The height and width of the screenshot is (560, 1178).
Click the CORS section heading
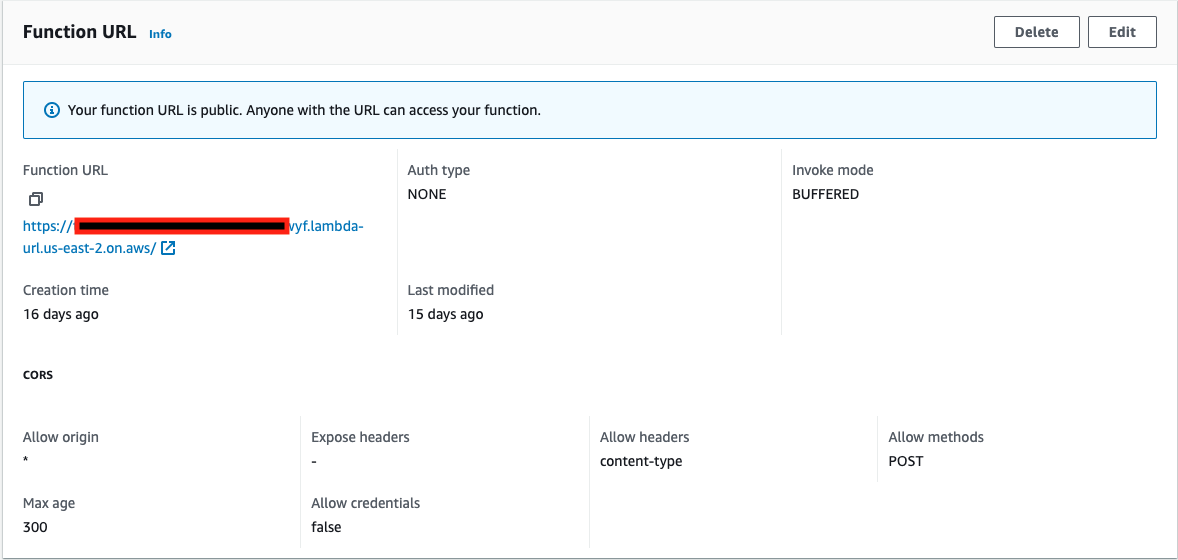coord(38,375)
